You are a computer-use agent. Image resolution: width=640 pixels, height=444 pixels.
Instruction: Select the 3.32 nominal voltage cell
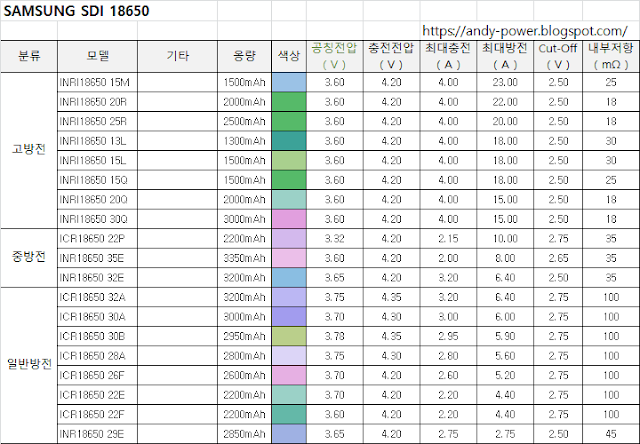click(x=334, y=238)
